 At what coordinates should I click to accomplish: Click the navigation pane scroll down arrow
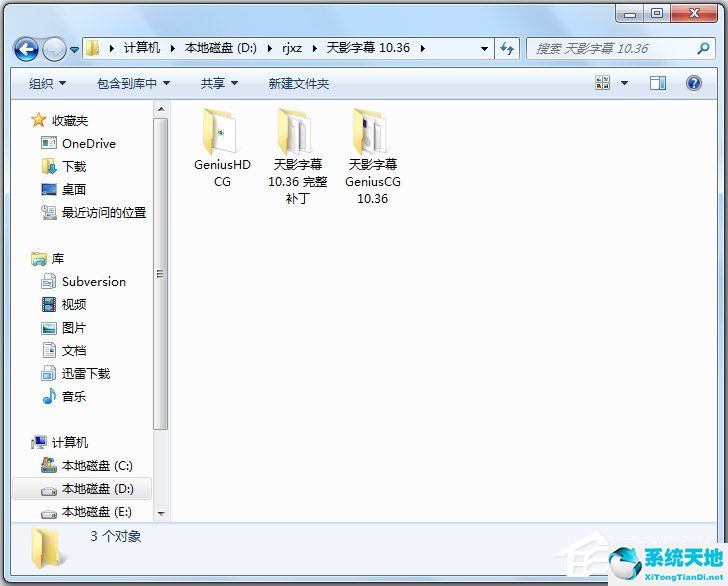[161, 514]
